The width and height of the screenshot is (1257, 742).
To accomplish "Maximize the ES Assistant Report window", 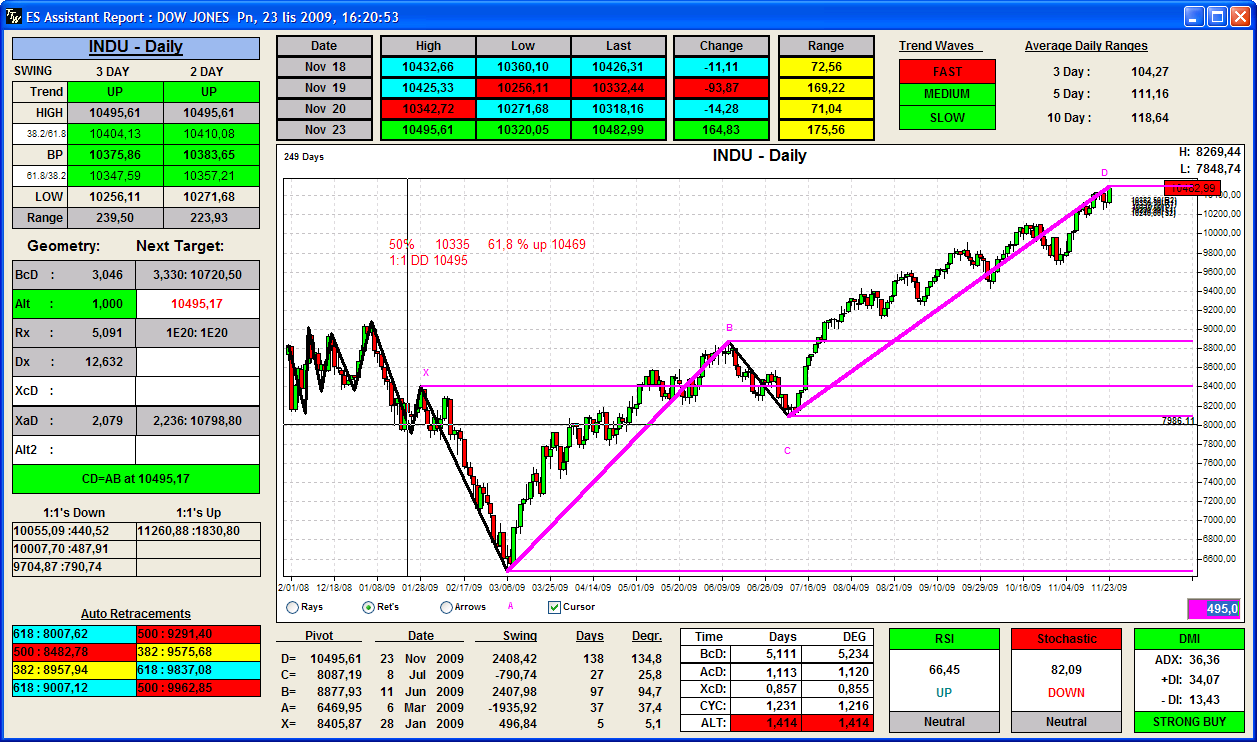I will [1217, 17].
